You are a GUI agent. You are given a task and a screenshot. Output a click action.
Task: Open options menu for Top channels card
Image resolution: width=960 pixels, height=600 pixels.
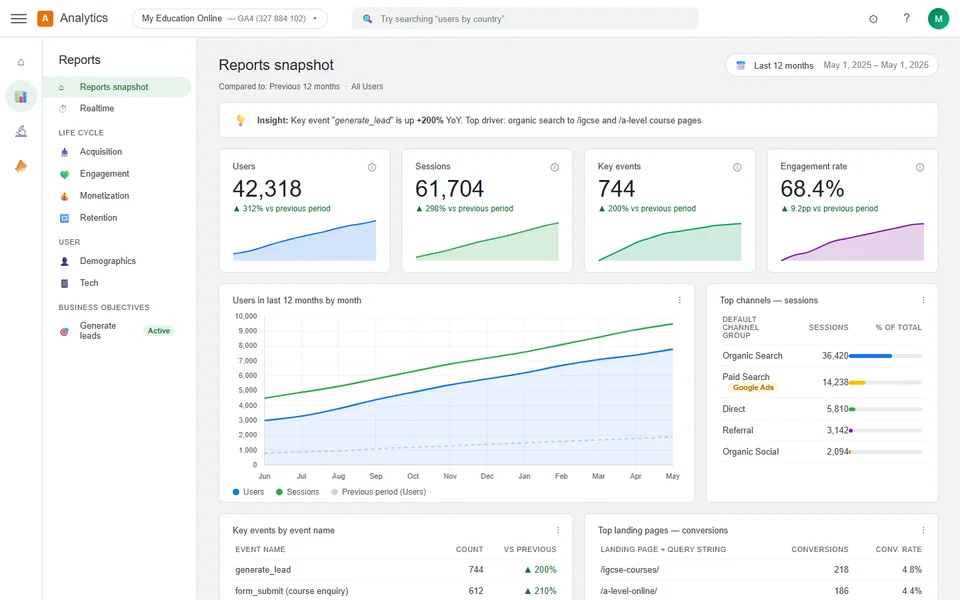coord(923,300)
